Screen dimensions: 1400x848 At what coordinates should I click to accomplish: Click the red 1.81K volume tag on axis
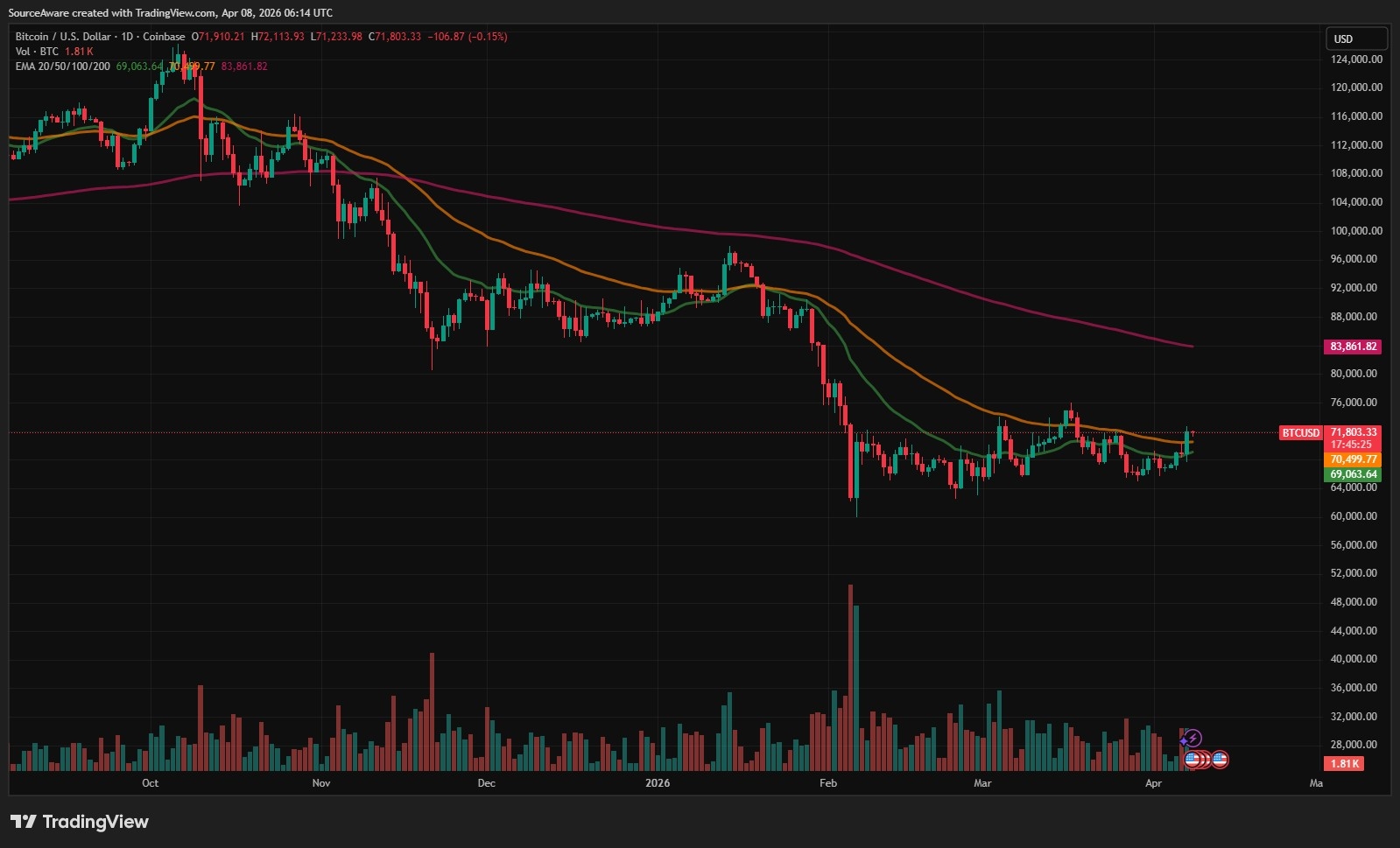pyautogui.click(x=1345, y=764)
